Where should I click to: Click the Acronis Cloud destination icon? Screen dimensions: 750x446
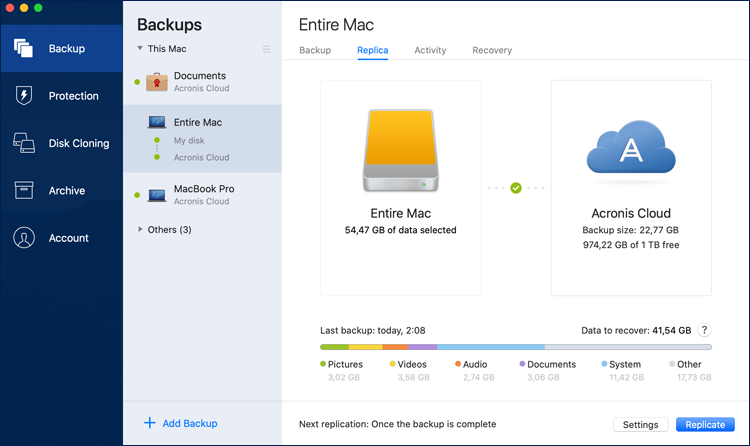[x=631, y=146]
